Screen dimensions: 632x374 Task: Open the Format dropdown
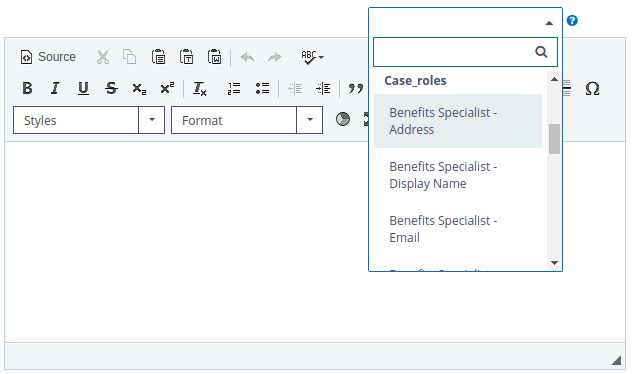[x=247, y=120]
